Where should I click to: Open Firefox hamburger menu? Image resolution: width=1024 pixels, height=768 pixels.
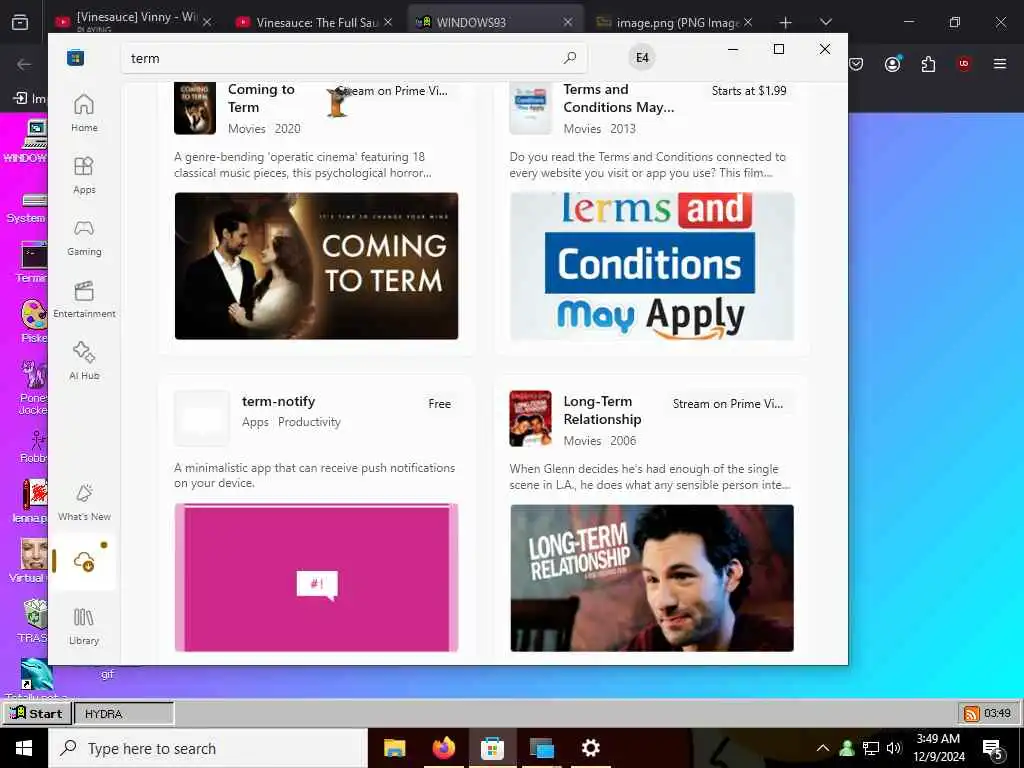pyautogui.click(x=1000, y=64)
